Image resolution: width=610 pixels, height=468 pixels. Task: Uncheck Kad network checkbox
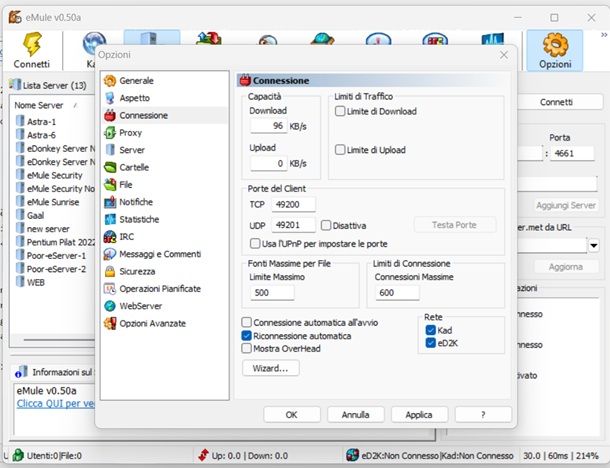coord(430,330)
